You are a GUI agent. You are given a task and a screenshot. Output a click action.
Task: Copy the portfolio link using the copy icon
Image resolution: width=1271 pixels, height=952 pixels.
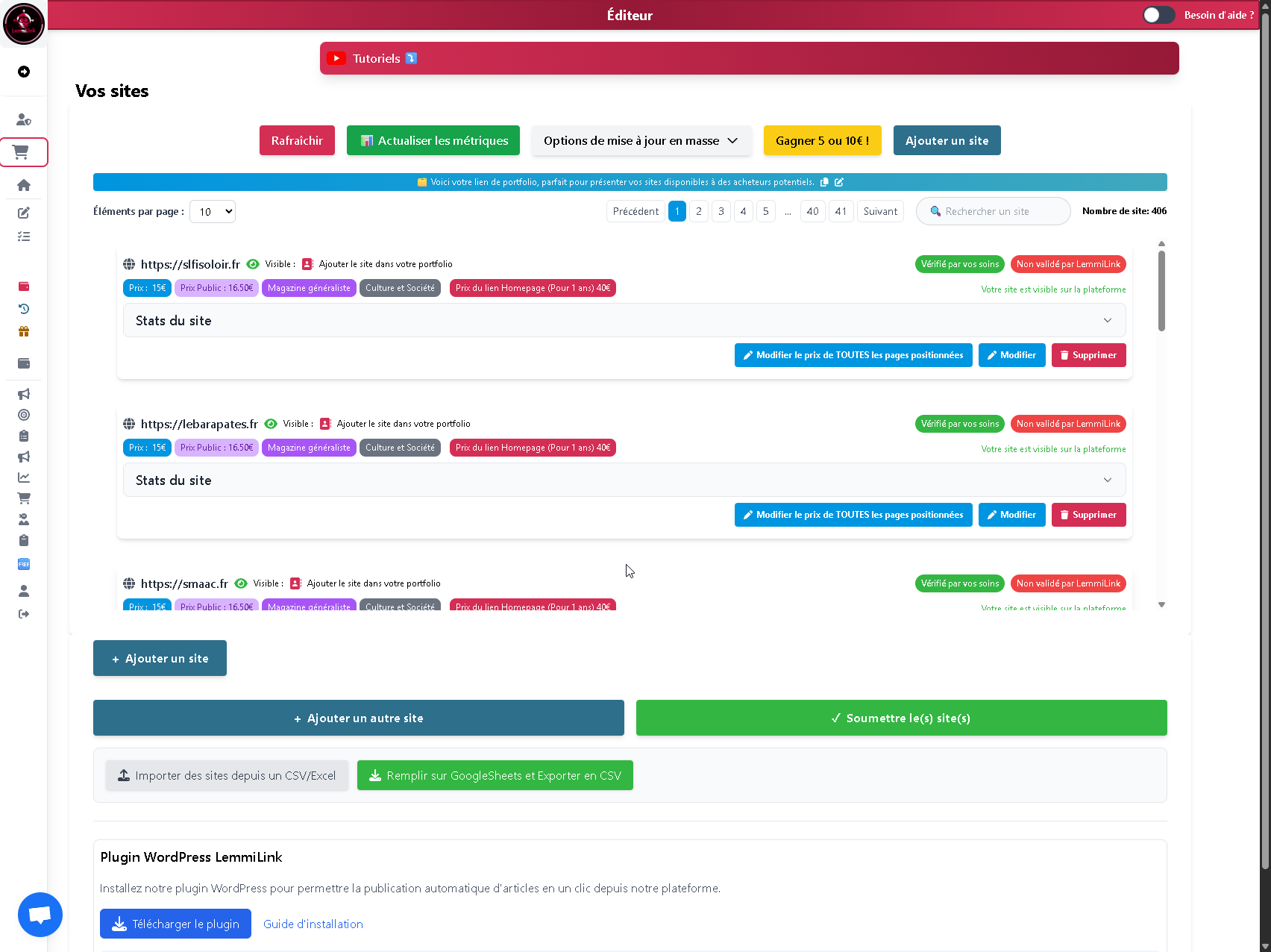(824, 182)
